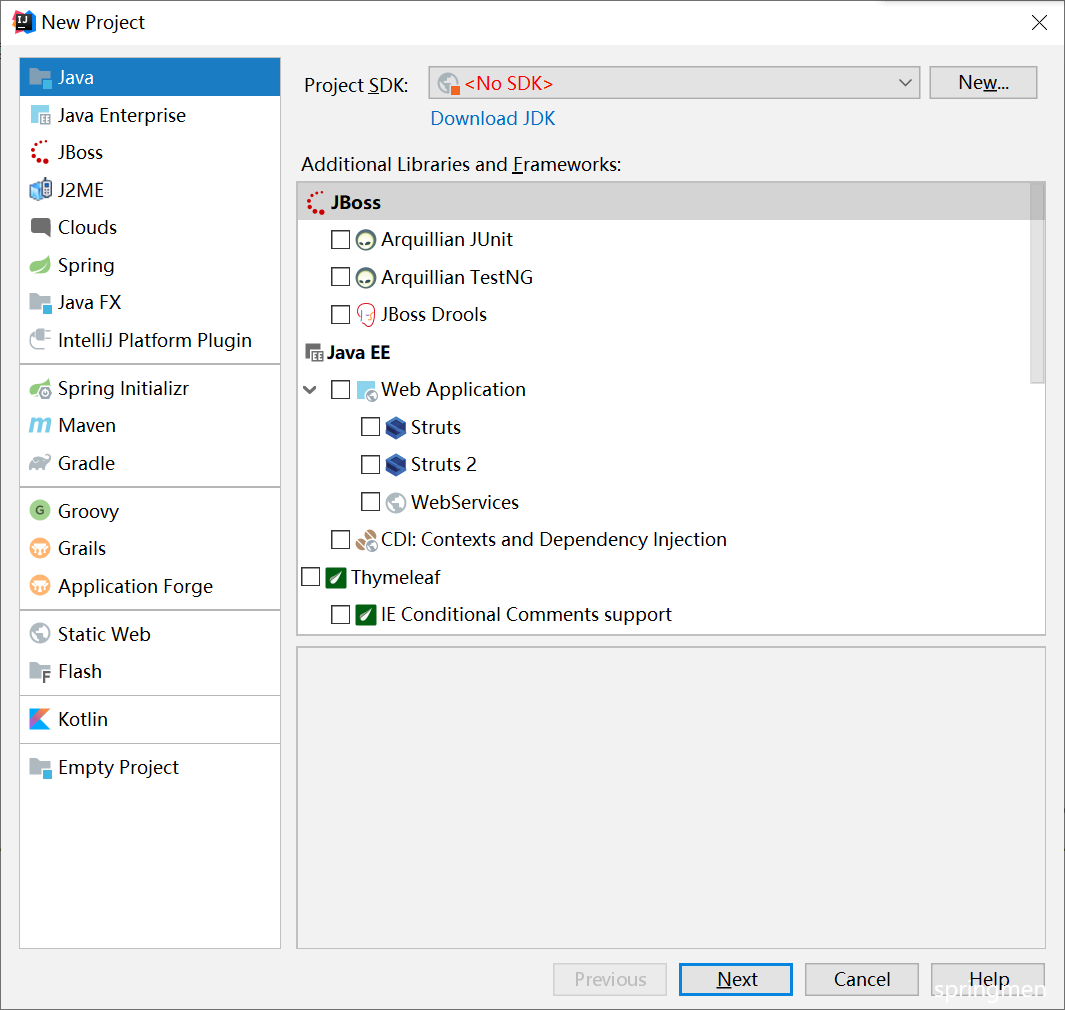Click the Help button
Image resolution: width=1065 pixels, height=1010 pixels.
pyautogui.click(x=988, y=979)
